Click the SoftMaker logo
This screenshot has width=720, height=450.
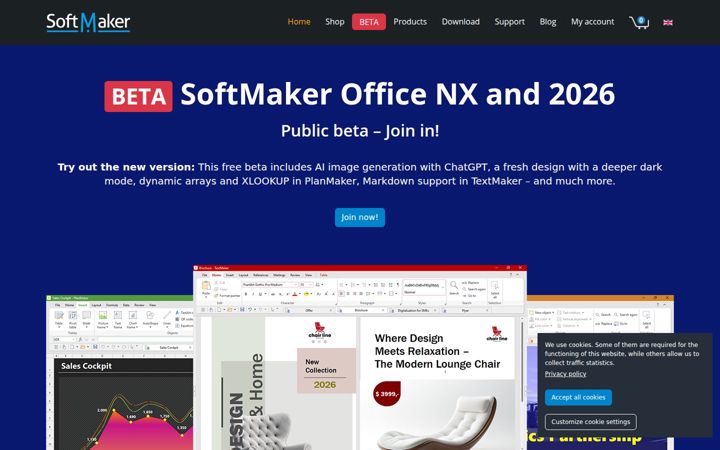click(x=88, y=22)
